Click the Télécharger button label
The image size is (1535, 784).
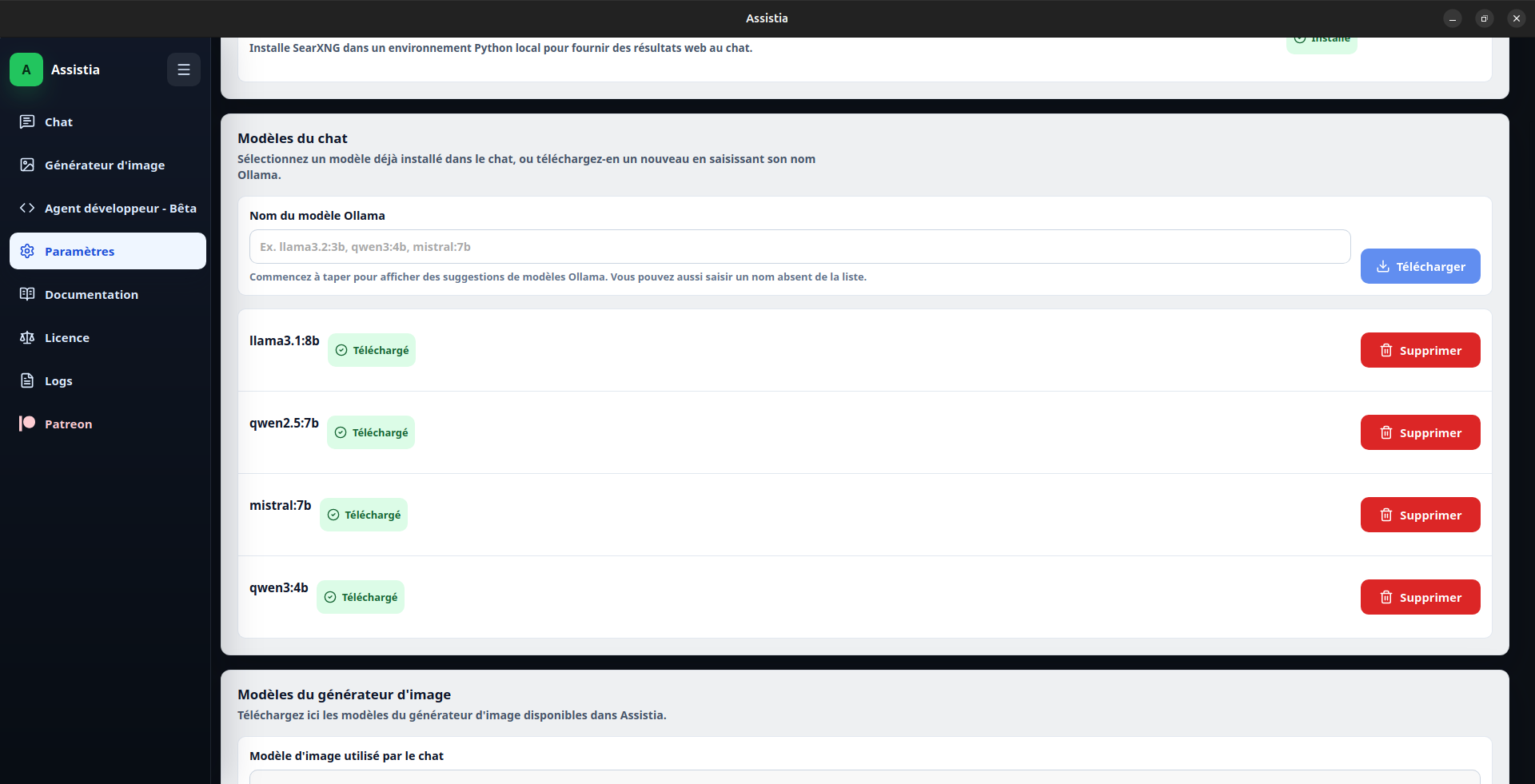coord(1431,267)
